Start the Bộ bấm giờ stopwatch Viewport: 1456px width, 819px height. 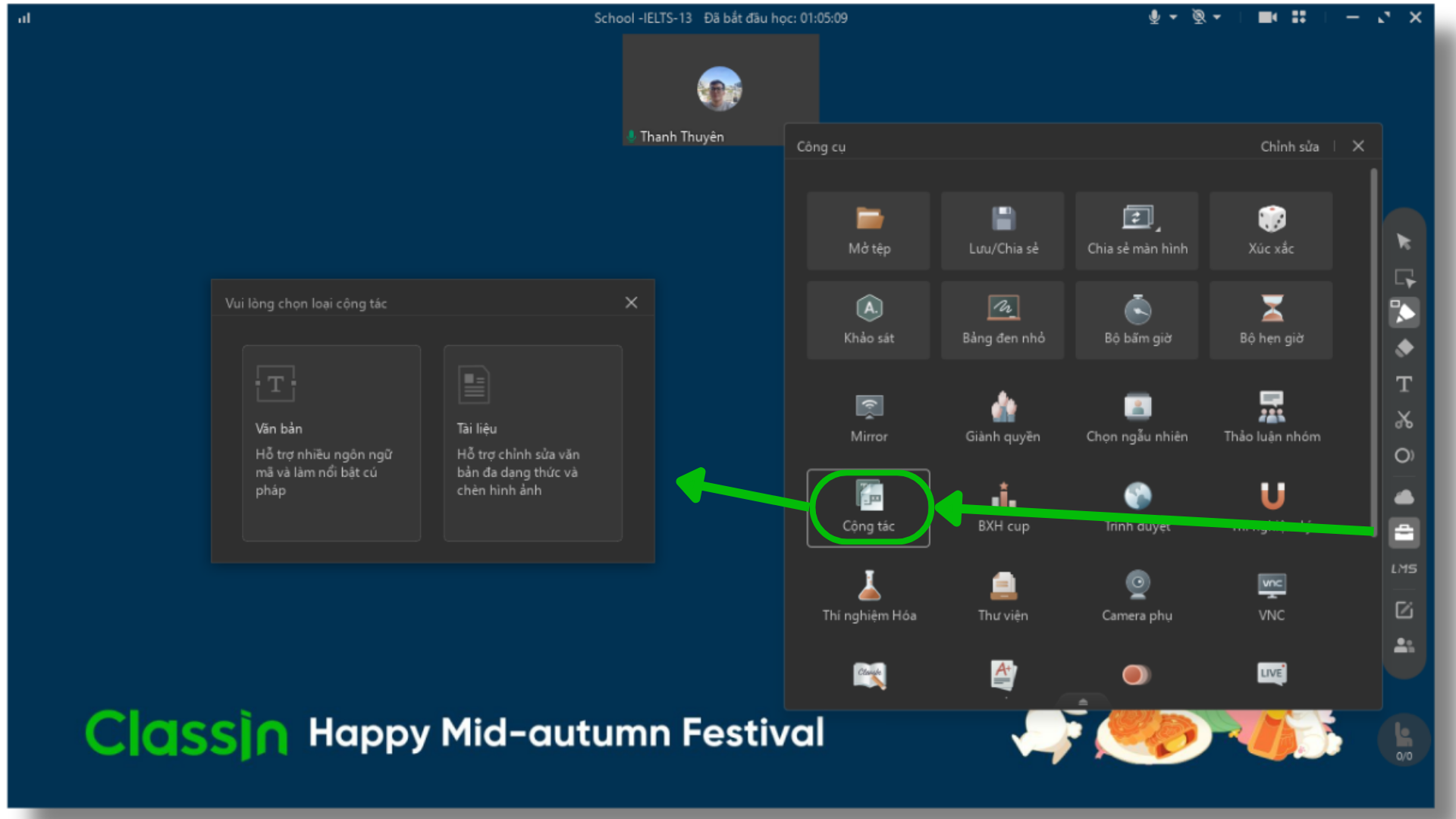tap(1137, 319)
